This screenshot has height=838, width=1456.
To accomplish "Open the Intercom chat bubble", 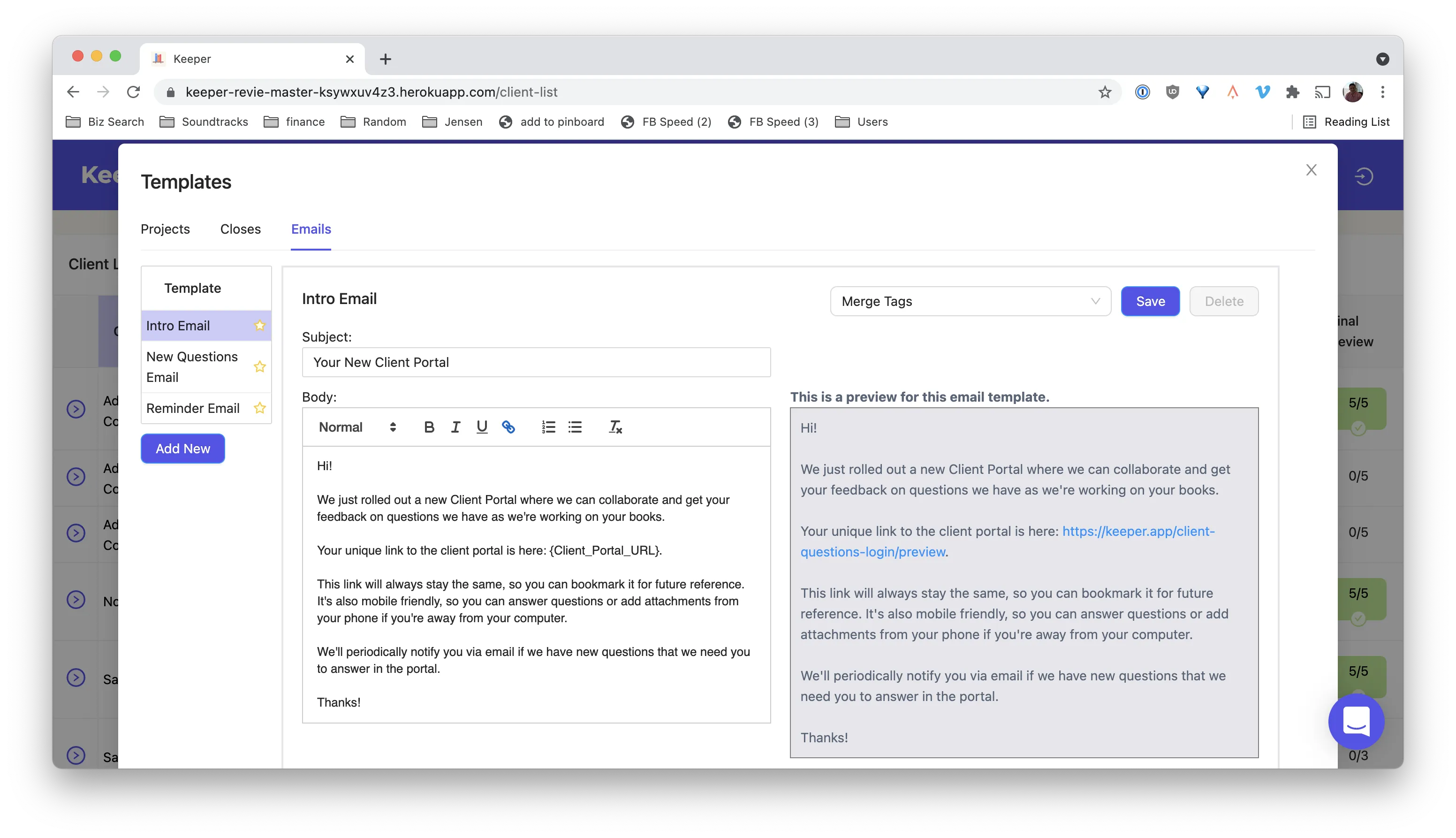I will pyautogui.click(x=1356, y=721).
